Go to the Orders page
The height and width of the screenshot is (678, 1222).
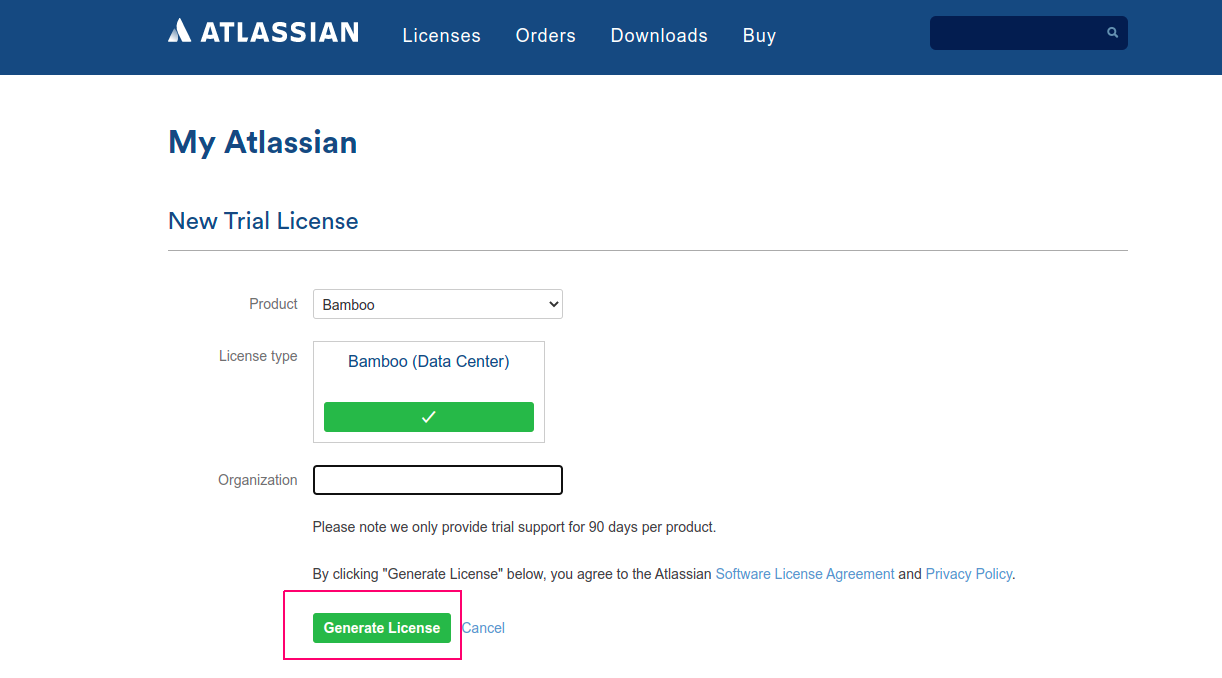pos(545,36)
